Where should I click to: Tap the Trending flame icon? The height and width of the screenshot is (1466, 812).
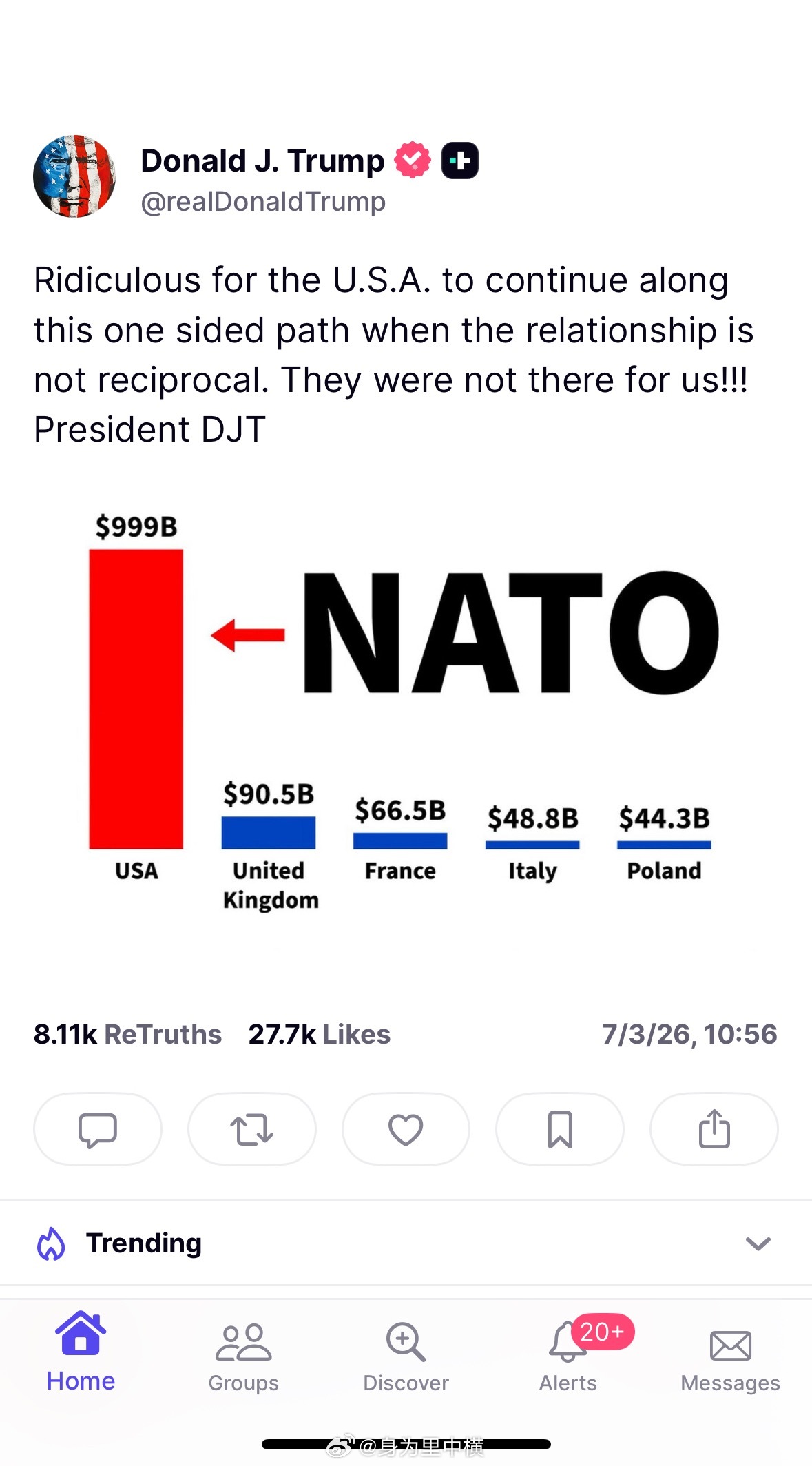coord(51,1243)
